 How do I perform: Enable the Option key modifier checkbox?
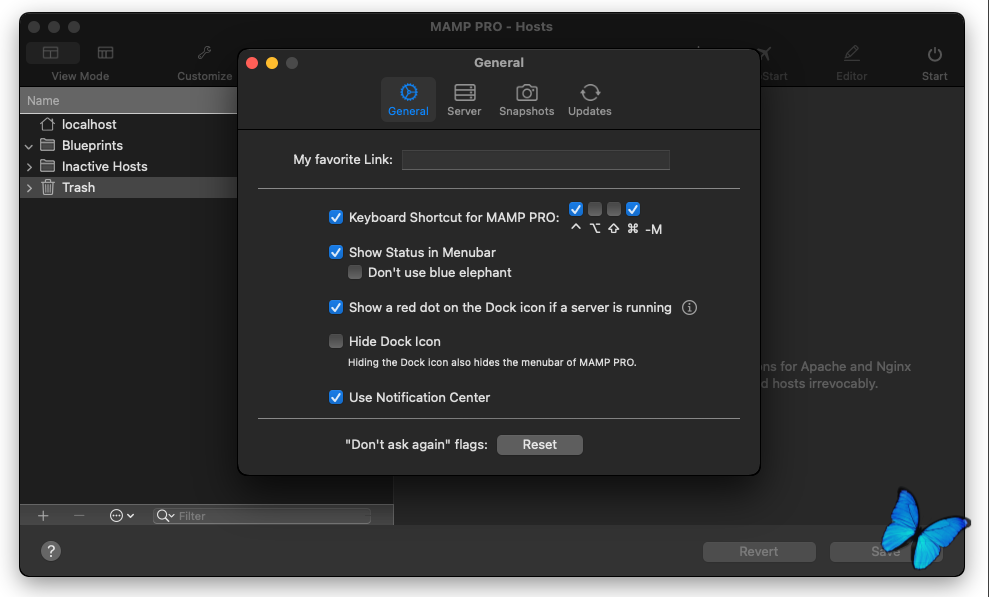click(595, 209)
